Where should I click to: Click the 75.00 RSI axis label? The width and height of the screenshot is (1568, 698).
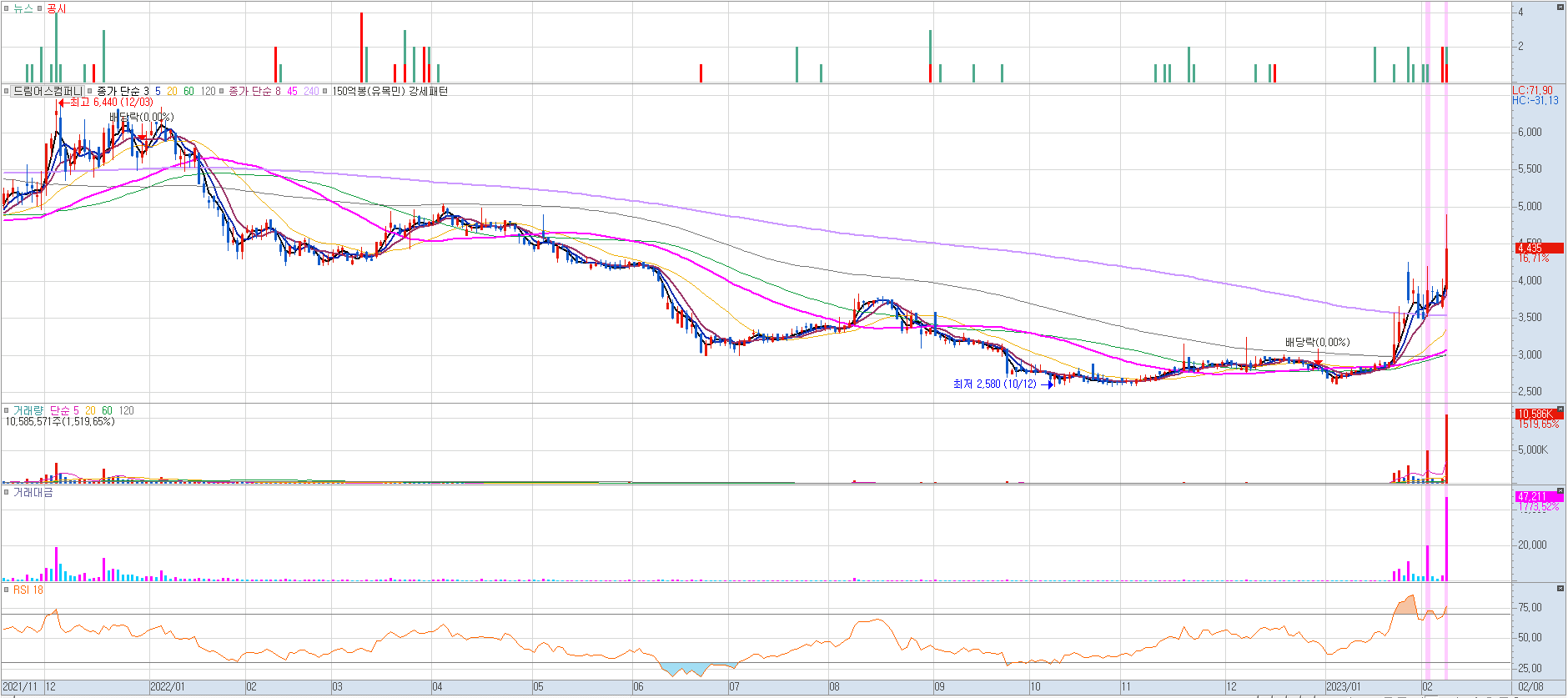(1530, 607)
